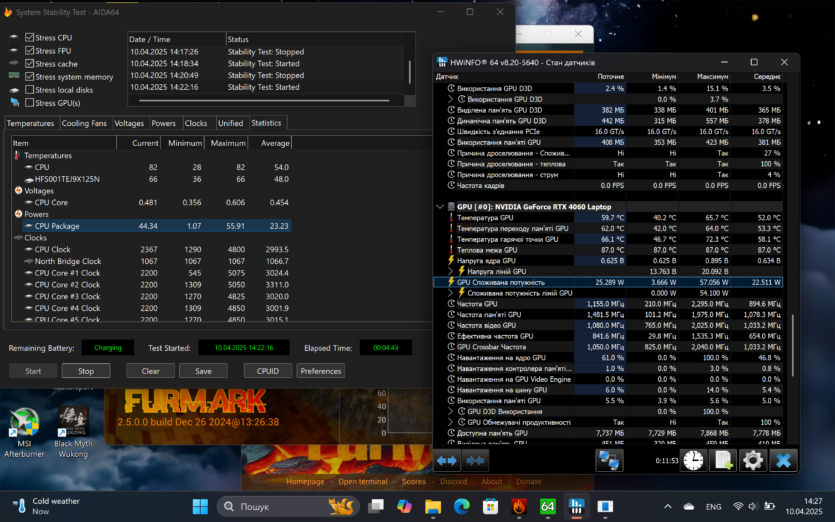Open volume speaker tray icon
This screenshot has height=522, width=835.
click(753, 507)
